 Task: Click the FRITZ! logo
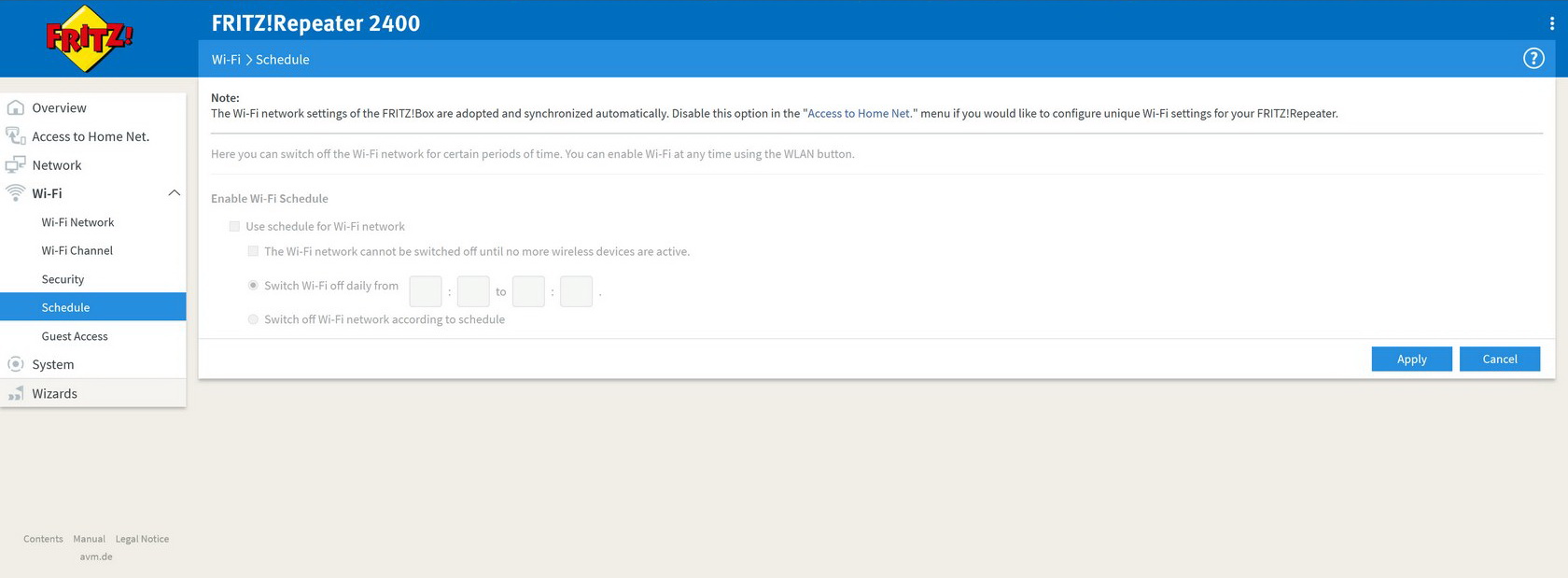(90, 38)
